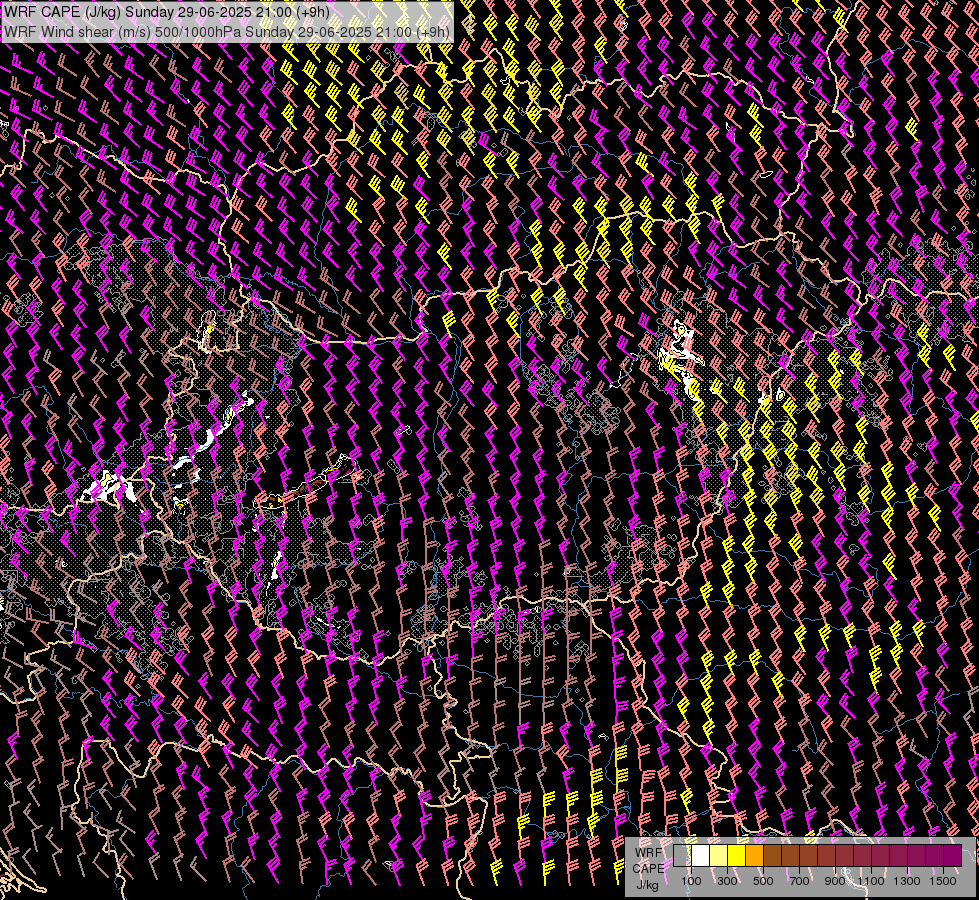Select the bright yellow CAPE legend swatch
979x900 pixels.
(x=737, y=855)
